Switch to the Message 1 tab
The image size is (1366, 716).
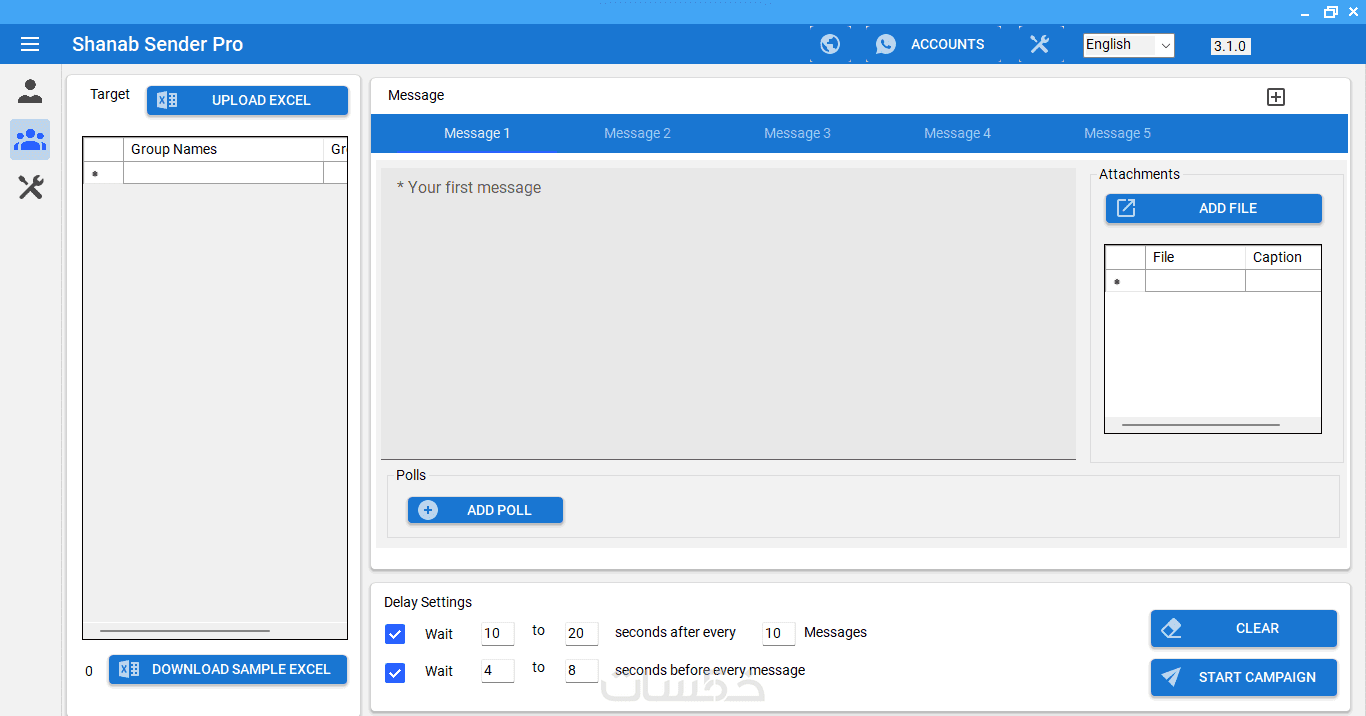[477, 133]
